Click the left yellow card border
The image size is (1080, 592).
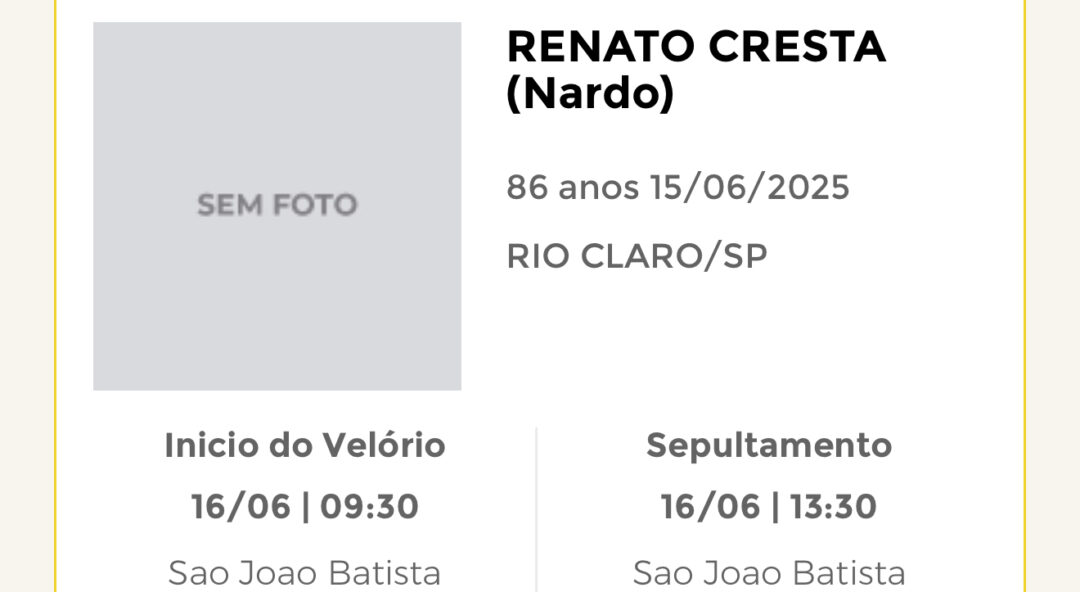point(56,296)
